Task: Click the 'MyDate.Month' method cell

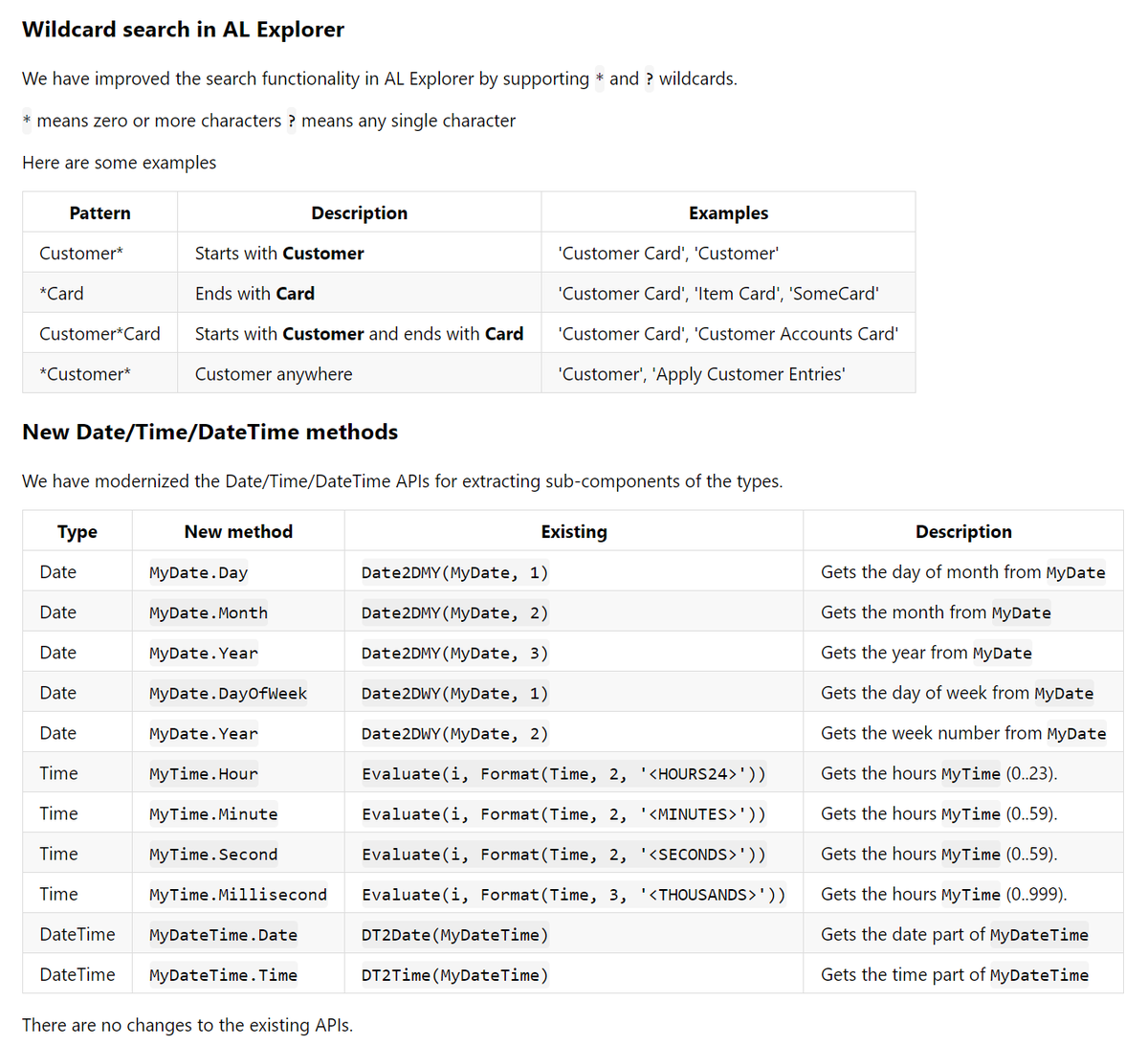Action: [238, 611]
